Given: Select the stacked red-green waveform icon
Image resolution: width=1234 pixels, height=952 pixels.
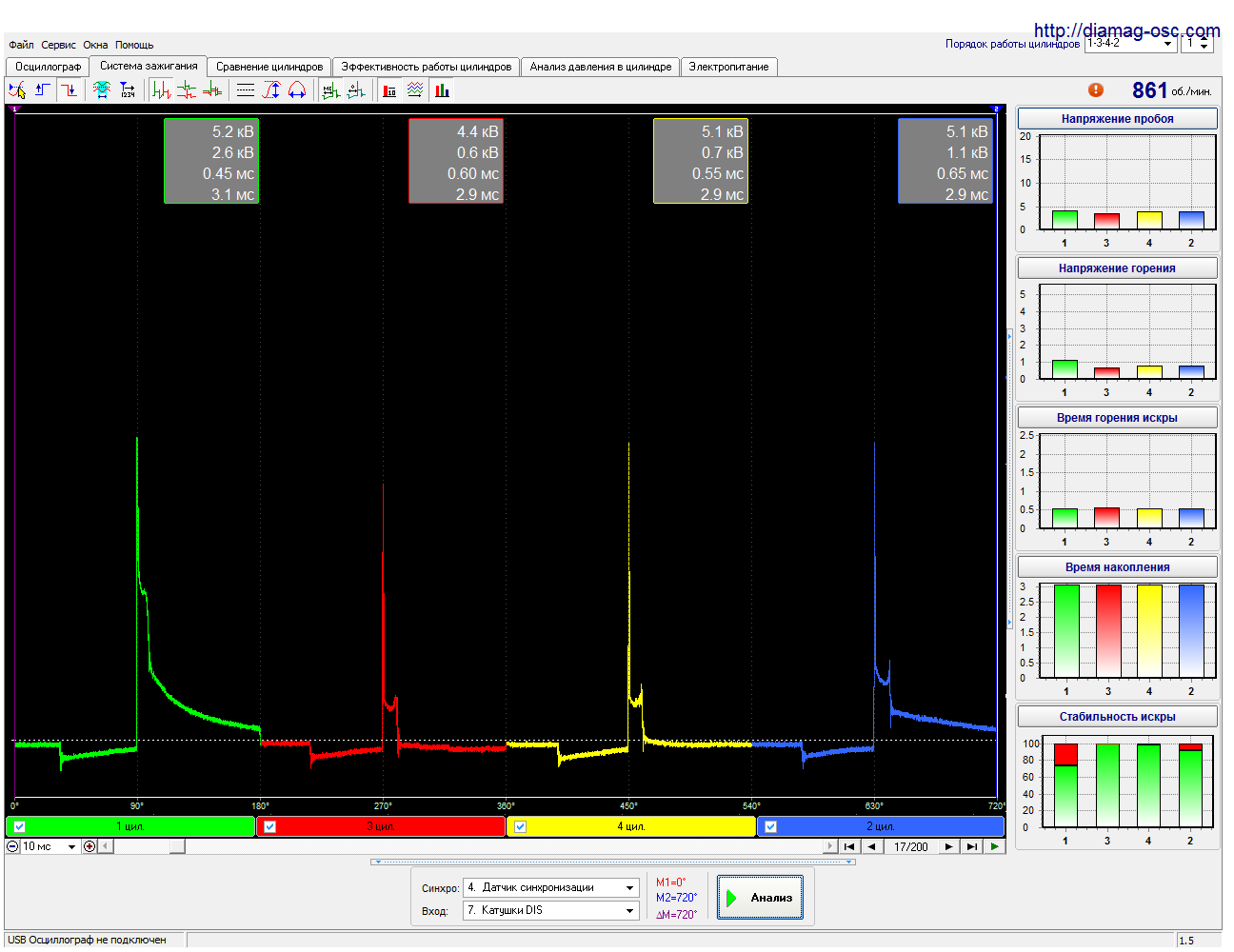Looking at the screenshot, I should [187, 90].
